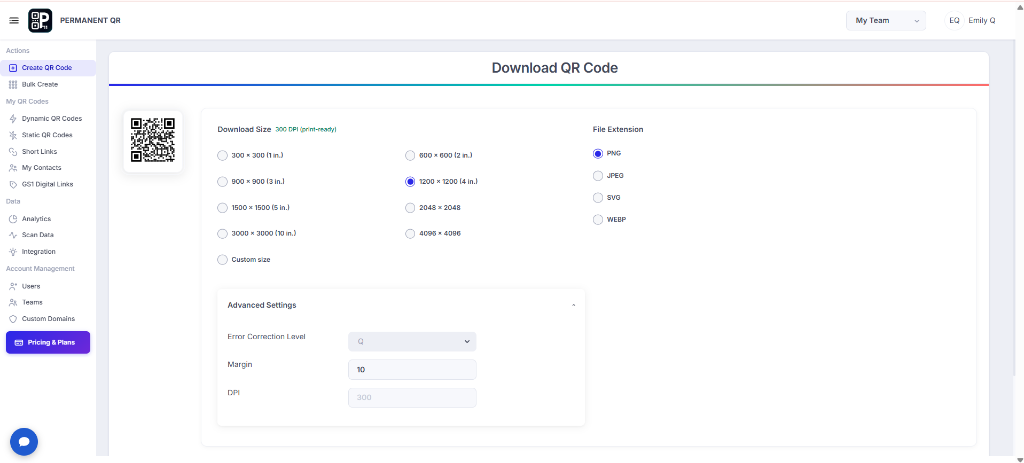1024x463 pixels.
Task: Open the My Team dropdown
Action: click(x=886, y=21)
